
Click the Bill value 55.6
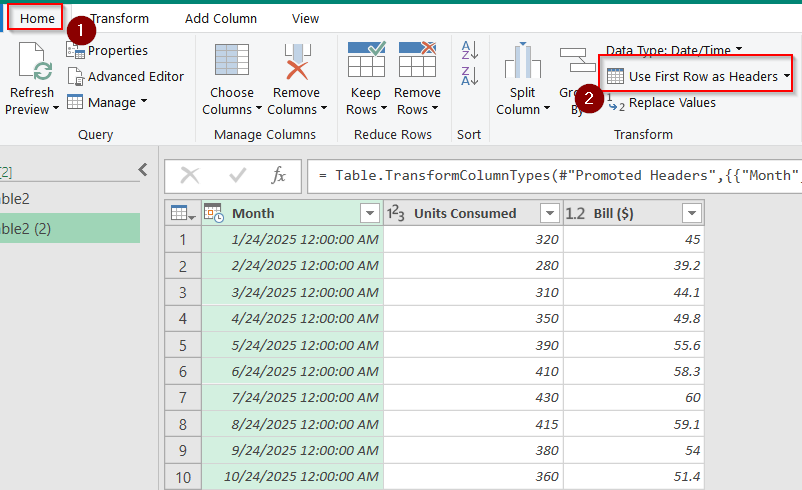point(634,345)
